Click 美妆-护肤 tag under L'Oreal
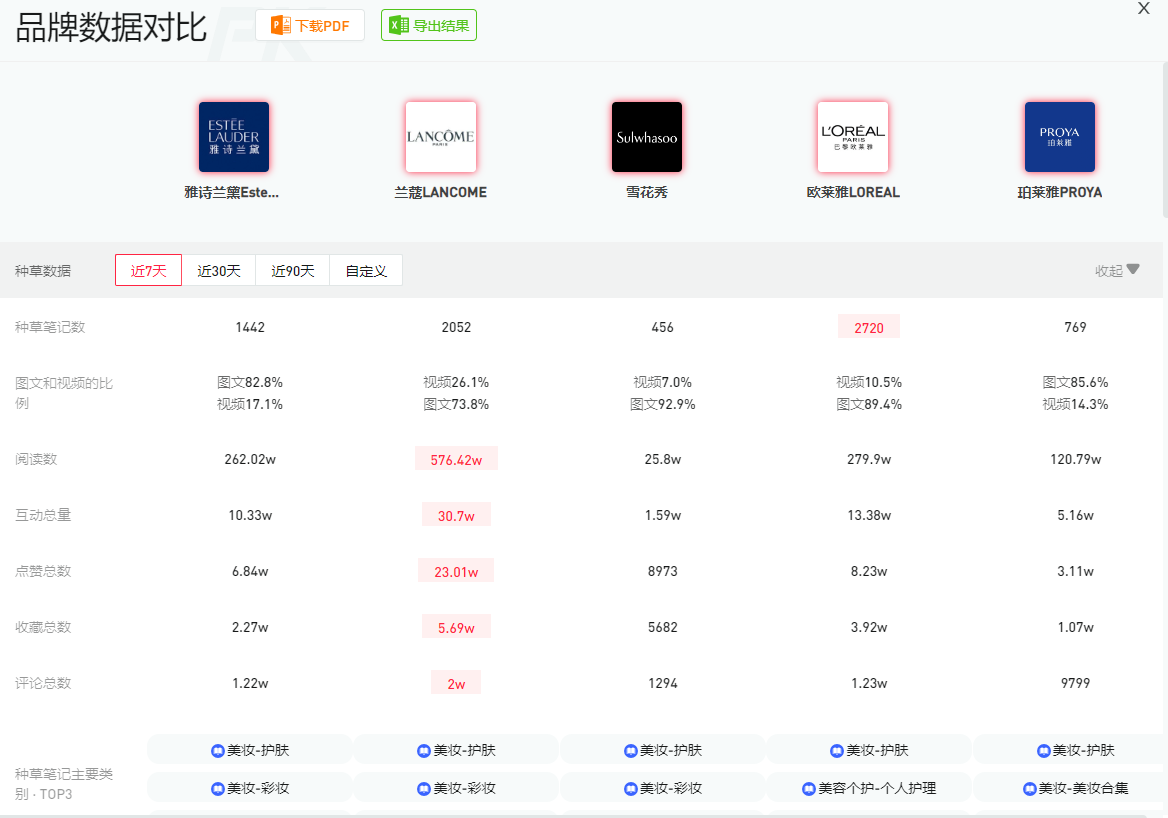The image size is (1168, 818). [869, 750]
